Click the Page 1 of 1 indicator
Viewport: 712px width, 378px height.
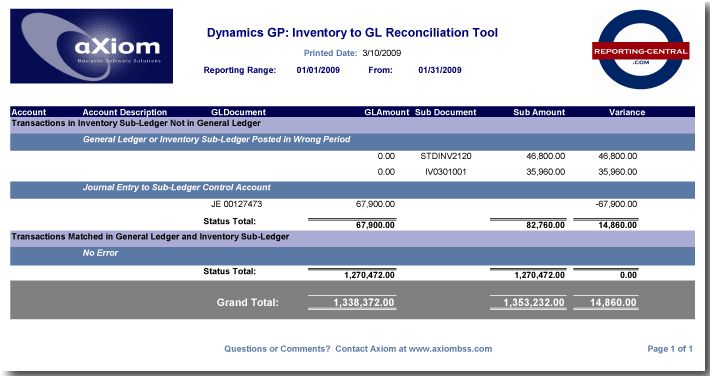(x=670, y=349)
